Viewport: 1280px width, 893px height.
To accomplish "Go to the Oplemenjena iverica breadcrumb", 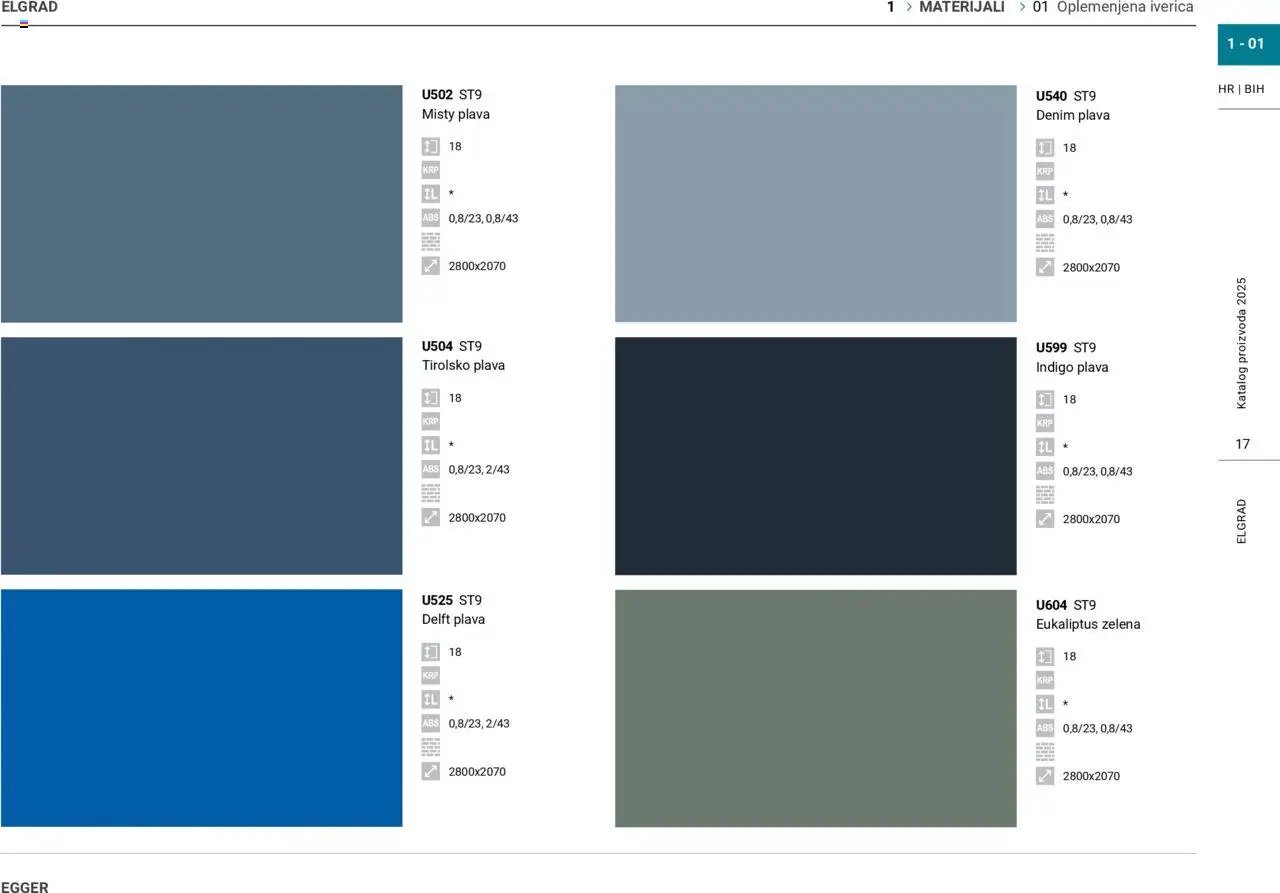I will (x=1124, y=7).
